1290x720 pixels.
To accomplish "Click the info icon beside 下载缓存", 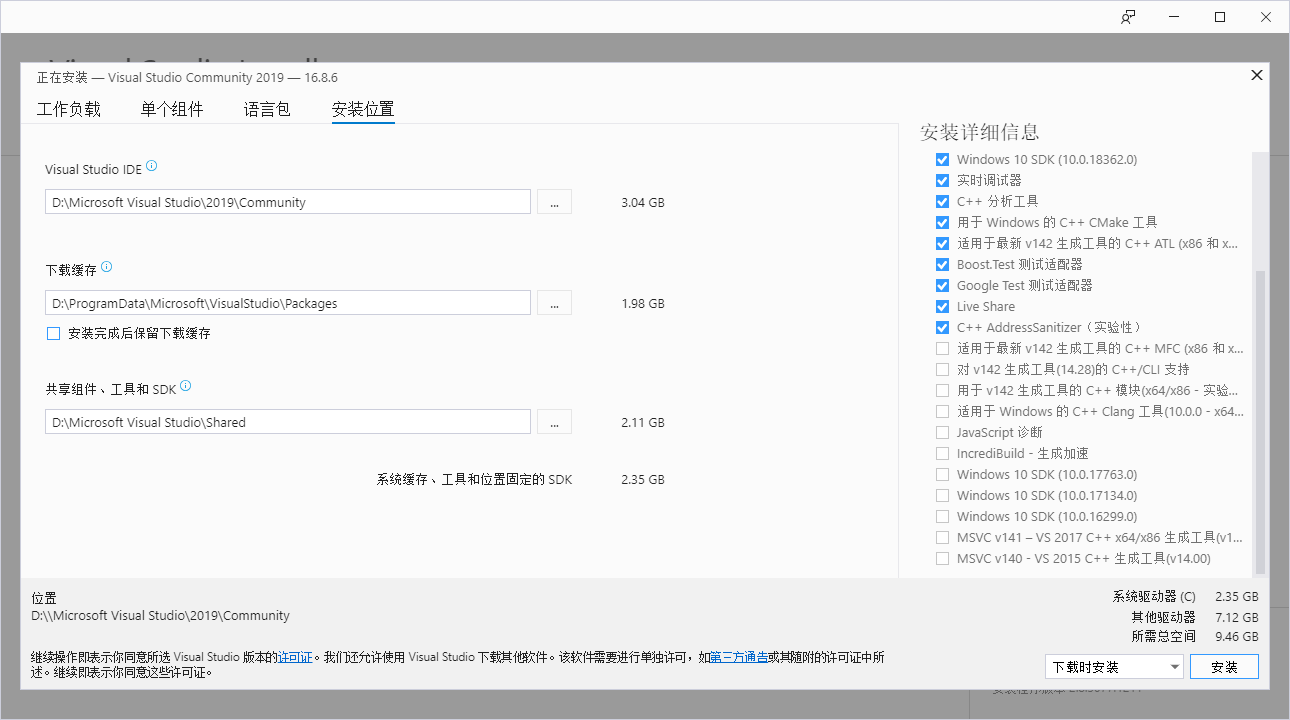I will coord(107,267).
